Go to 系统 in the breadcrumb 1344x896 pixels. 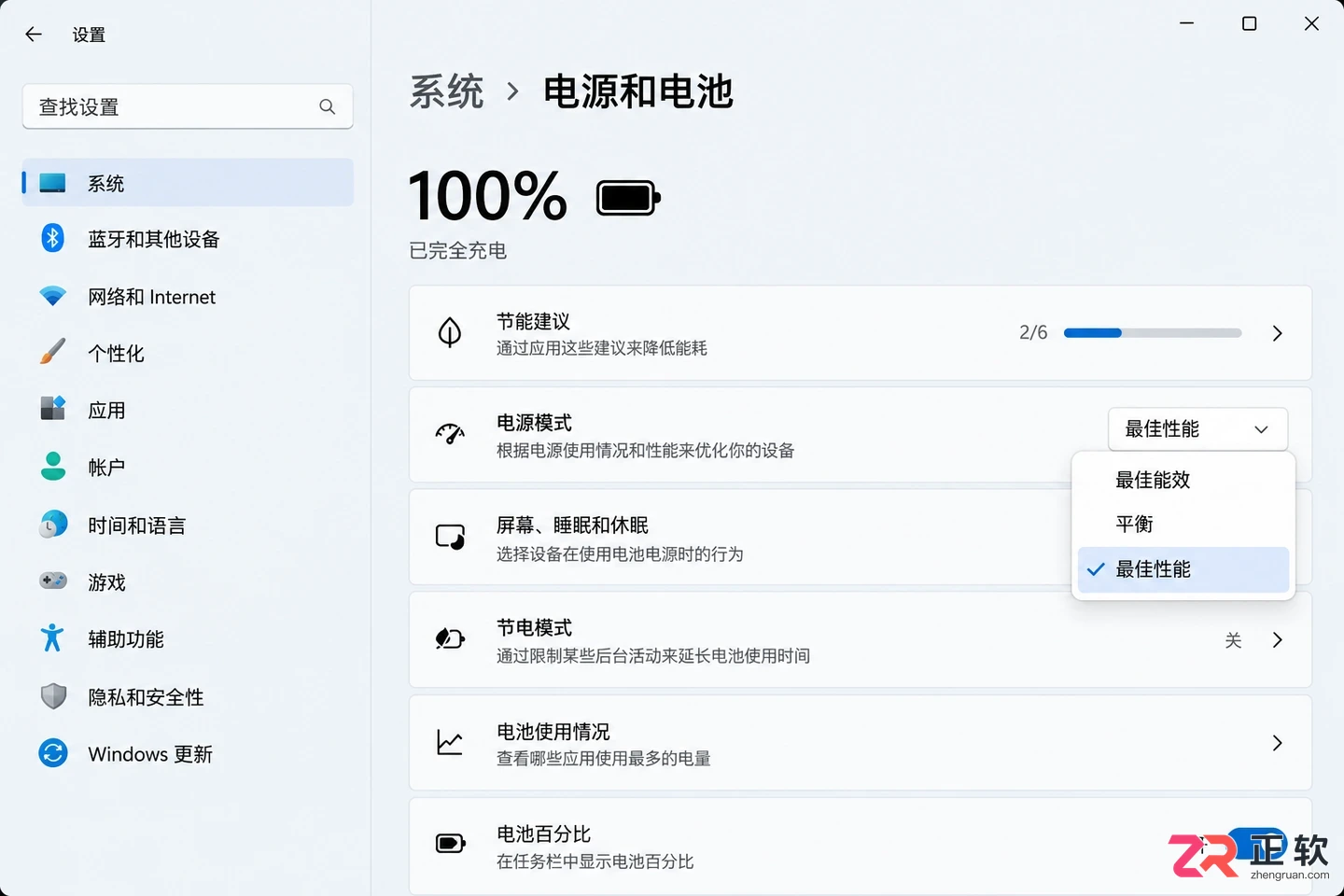(446, 91)
